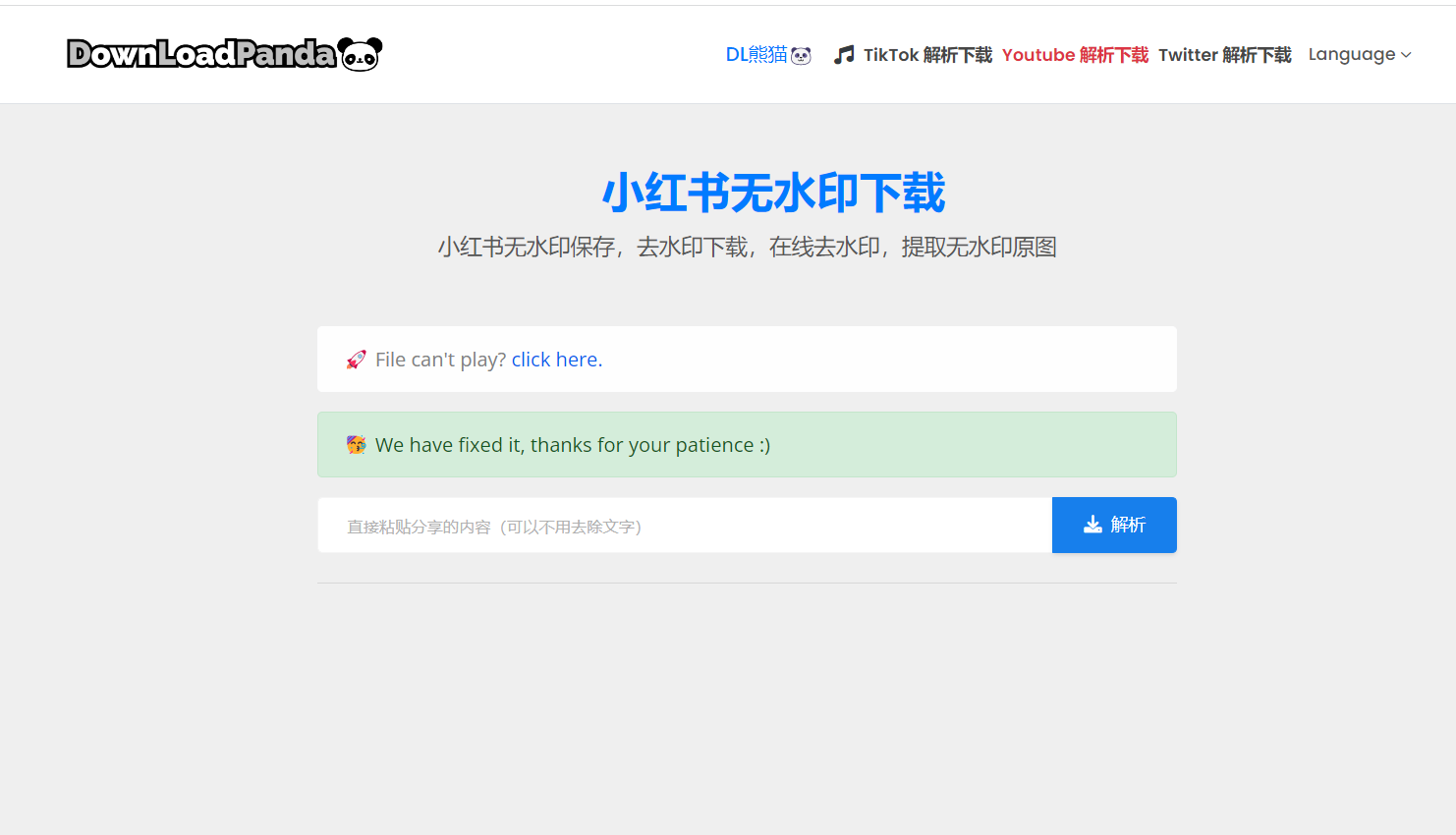The image size is (1456, 835).
Task: Click the panda face logo icon
Action: pyautogui.click(x=360, y=54)
